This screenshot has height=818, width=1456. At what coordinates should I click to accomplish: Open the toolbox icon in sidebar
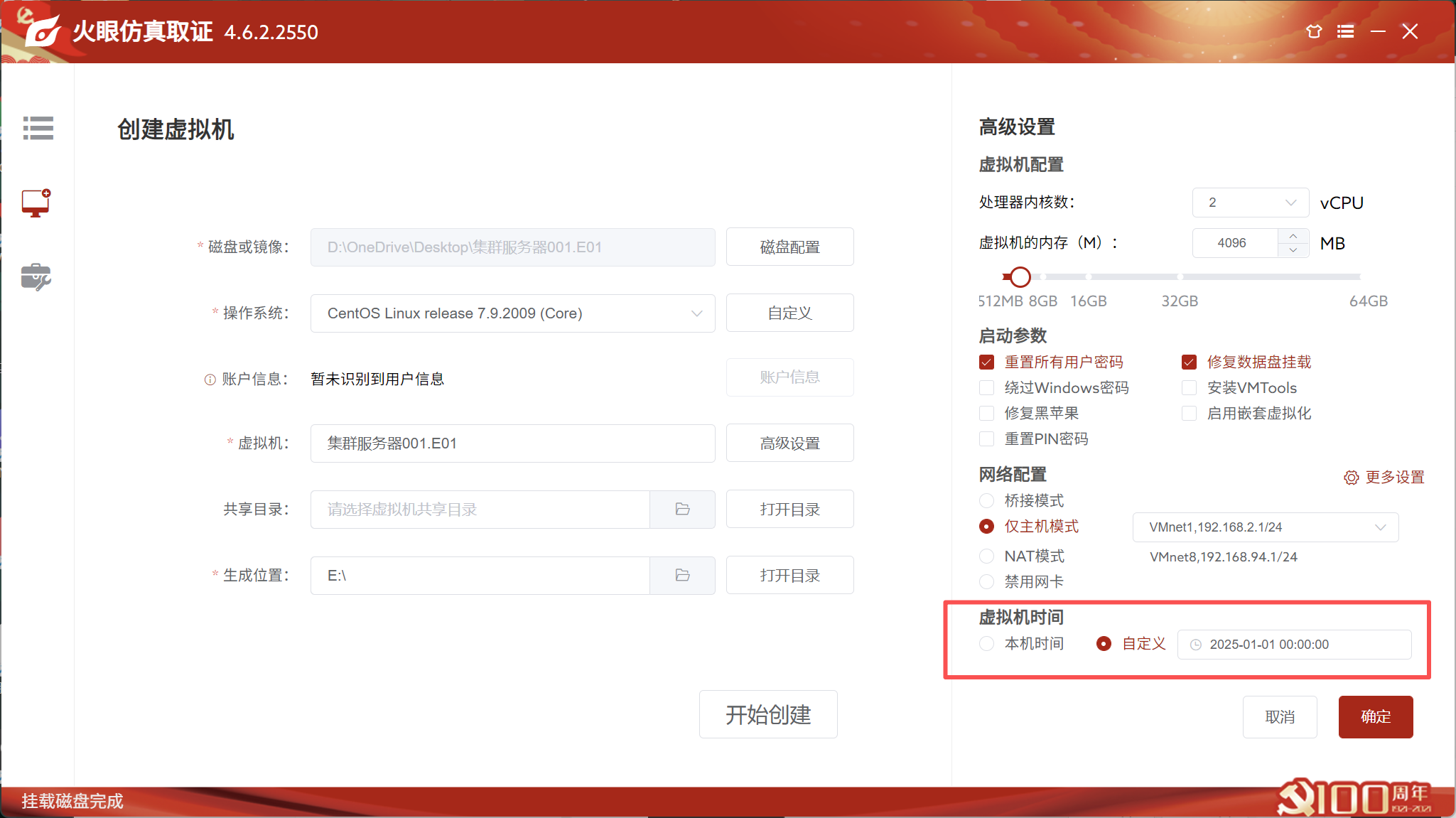tap(36, 277)
